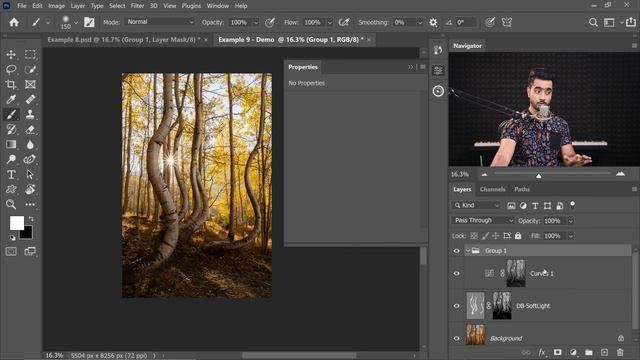The width and height of the screenshot is (640, 360).
Task: Switch to the Channels tab
Action: coord(492,189)
